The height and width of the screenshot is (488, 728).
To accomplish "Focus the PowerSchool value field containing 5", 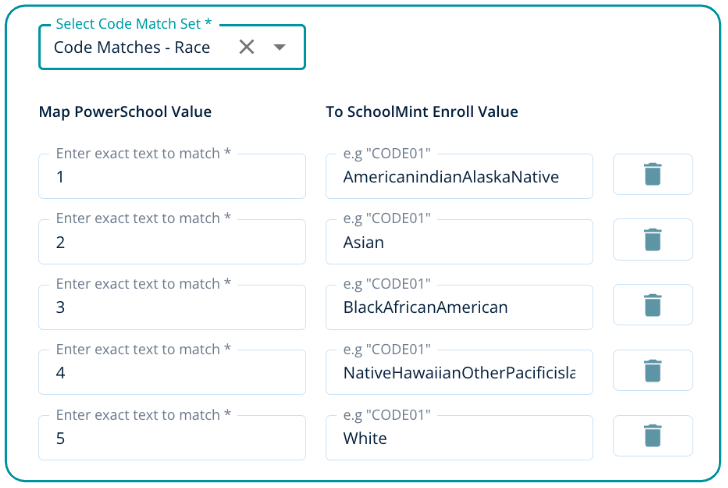I will [x=172, y=439].
